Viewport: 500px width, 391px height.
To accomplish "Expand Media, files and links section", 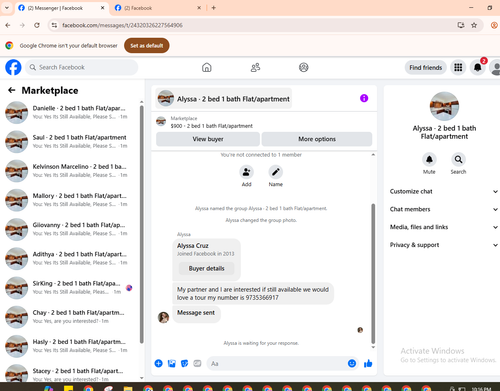I will (x=444, y=227).
